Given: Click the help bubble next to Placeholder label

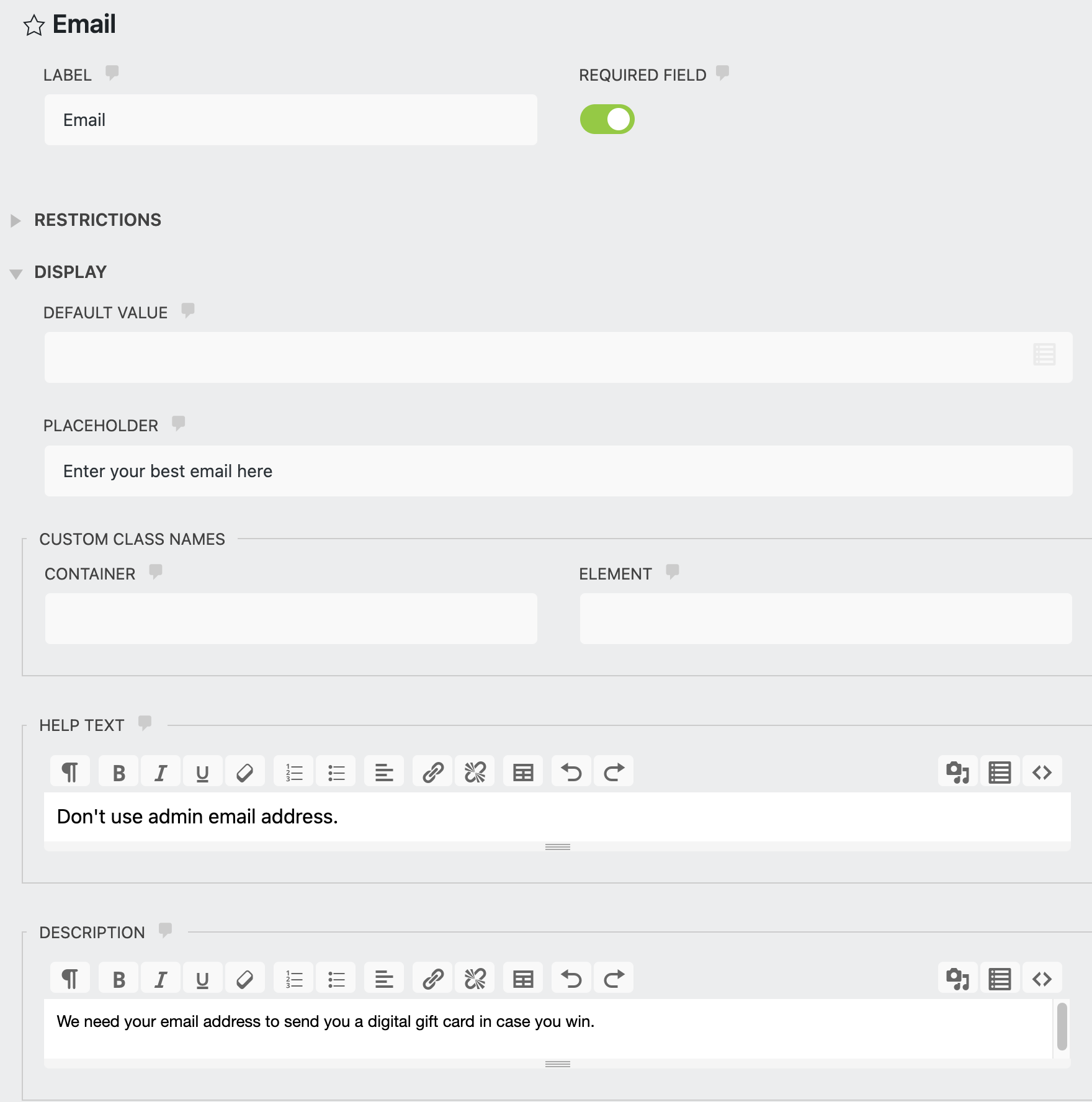Looking at the screenshot, I should pos(179,424).
